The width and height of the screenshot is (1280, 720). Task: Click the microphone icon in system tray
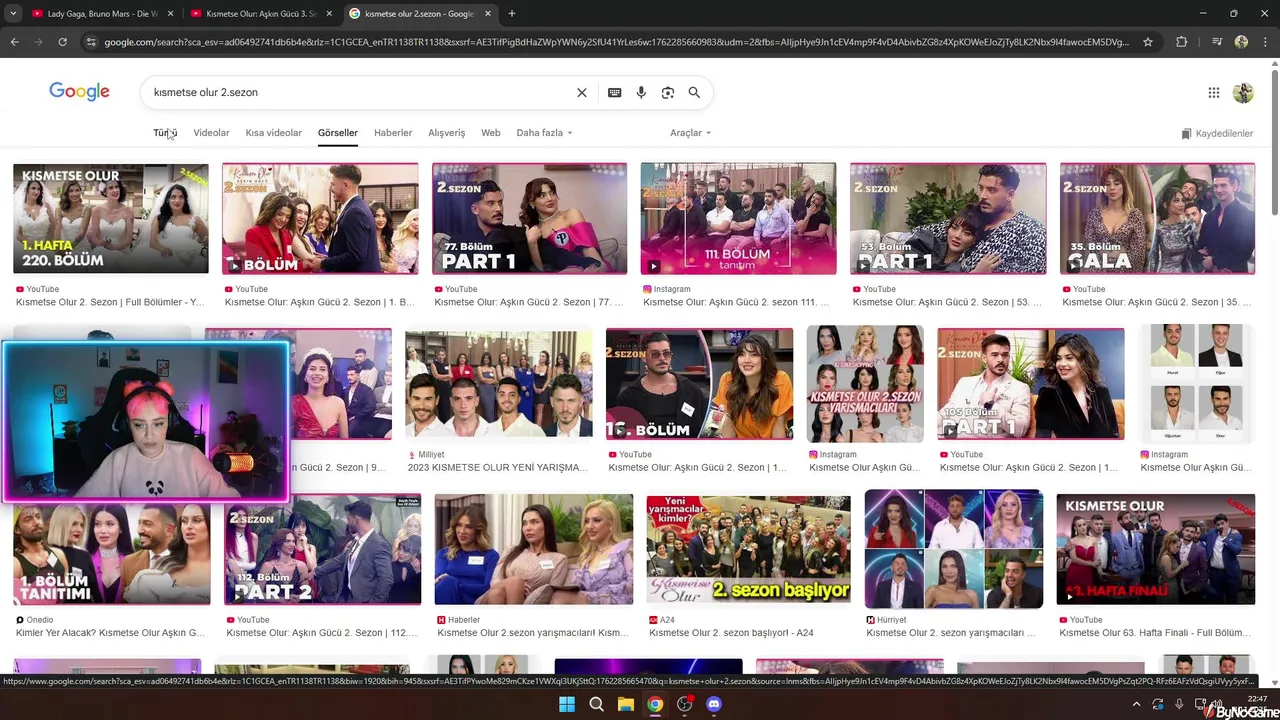pyautogui.click(x=1179, y=704)
